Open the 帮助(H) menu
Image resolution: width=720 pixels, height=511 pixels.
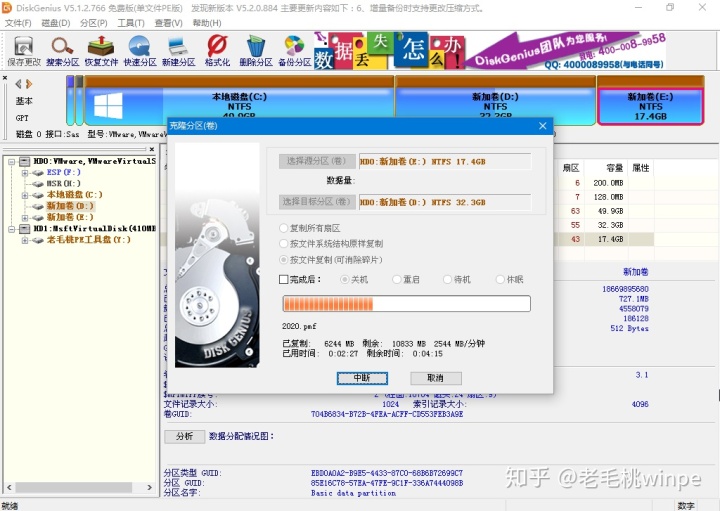(207, 23)
